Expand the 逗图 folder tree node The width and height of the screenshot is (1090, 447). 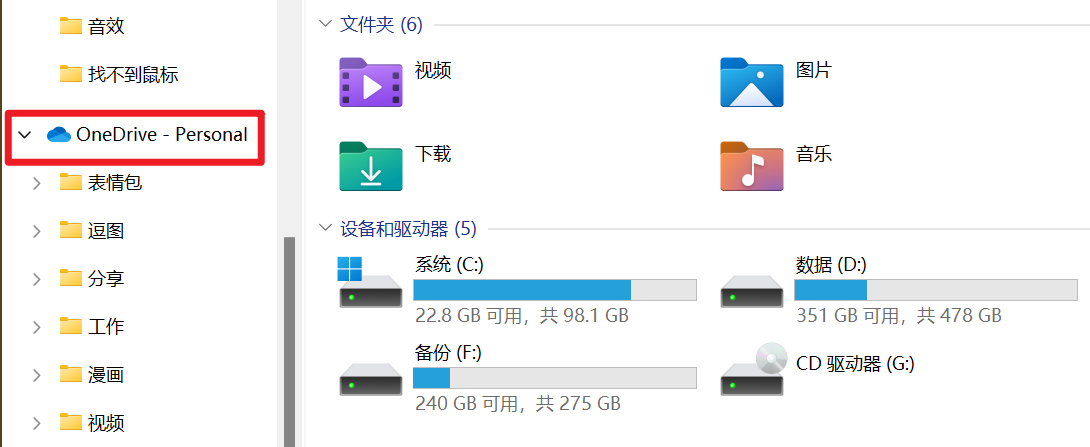37,231
